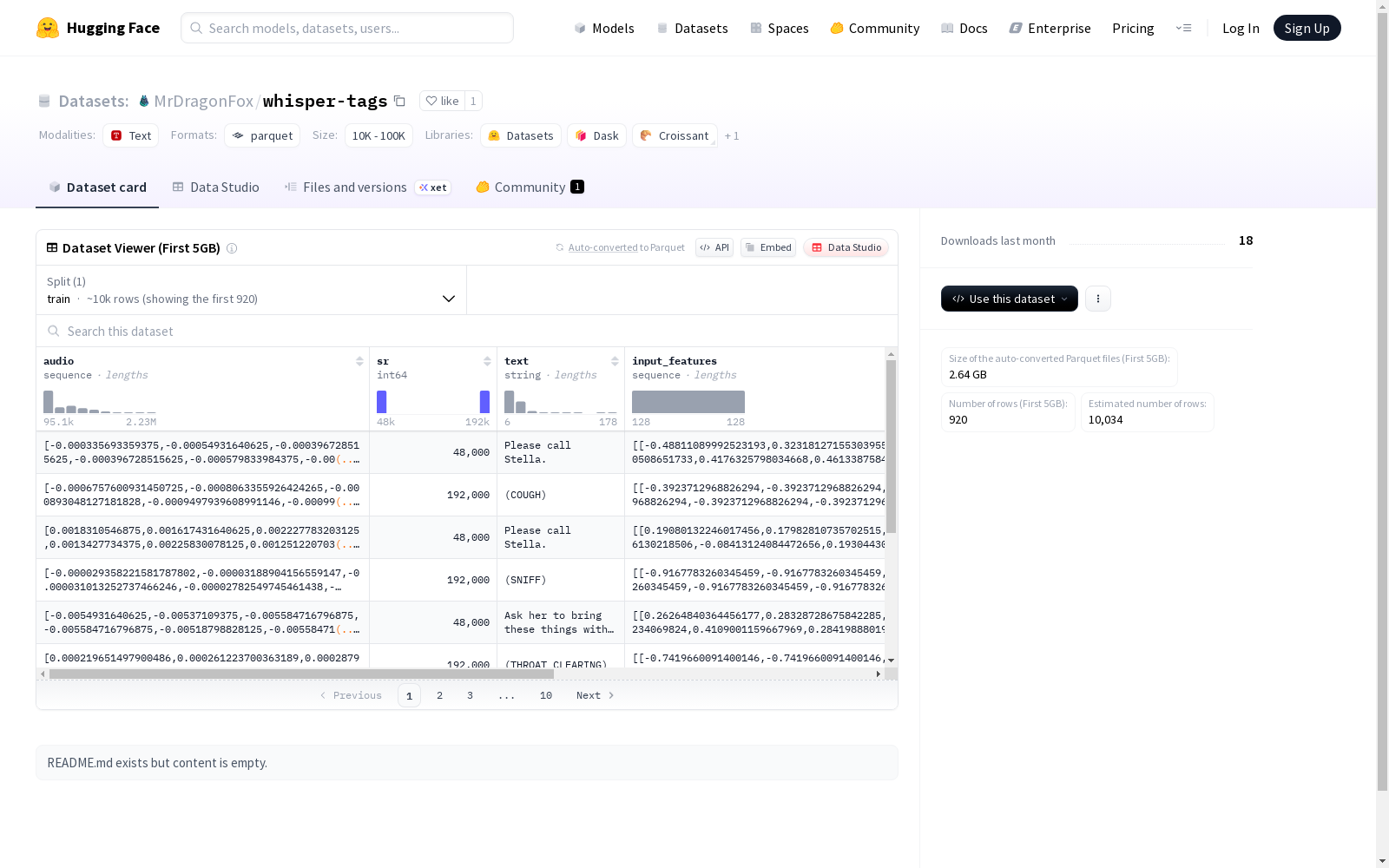1389x868 pixels.
Task: Sort the sr column
Action: click(487, 361)
